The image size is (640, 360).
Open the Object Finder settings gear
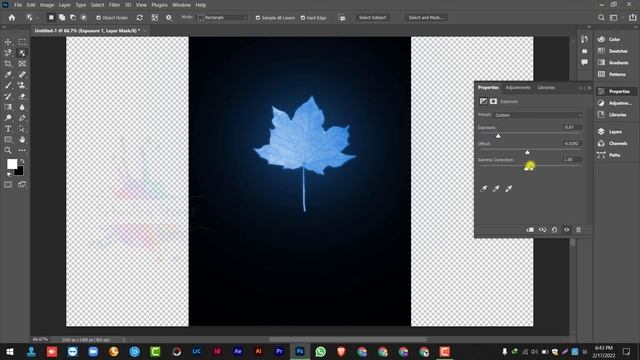[x=169, y=18]
